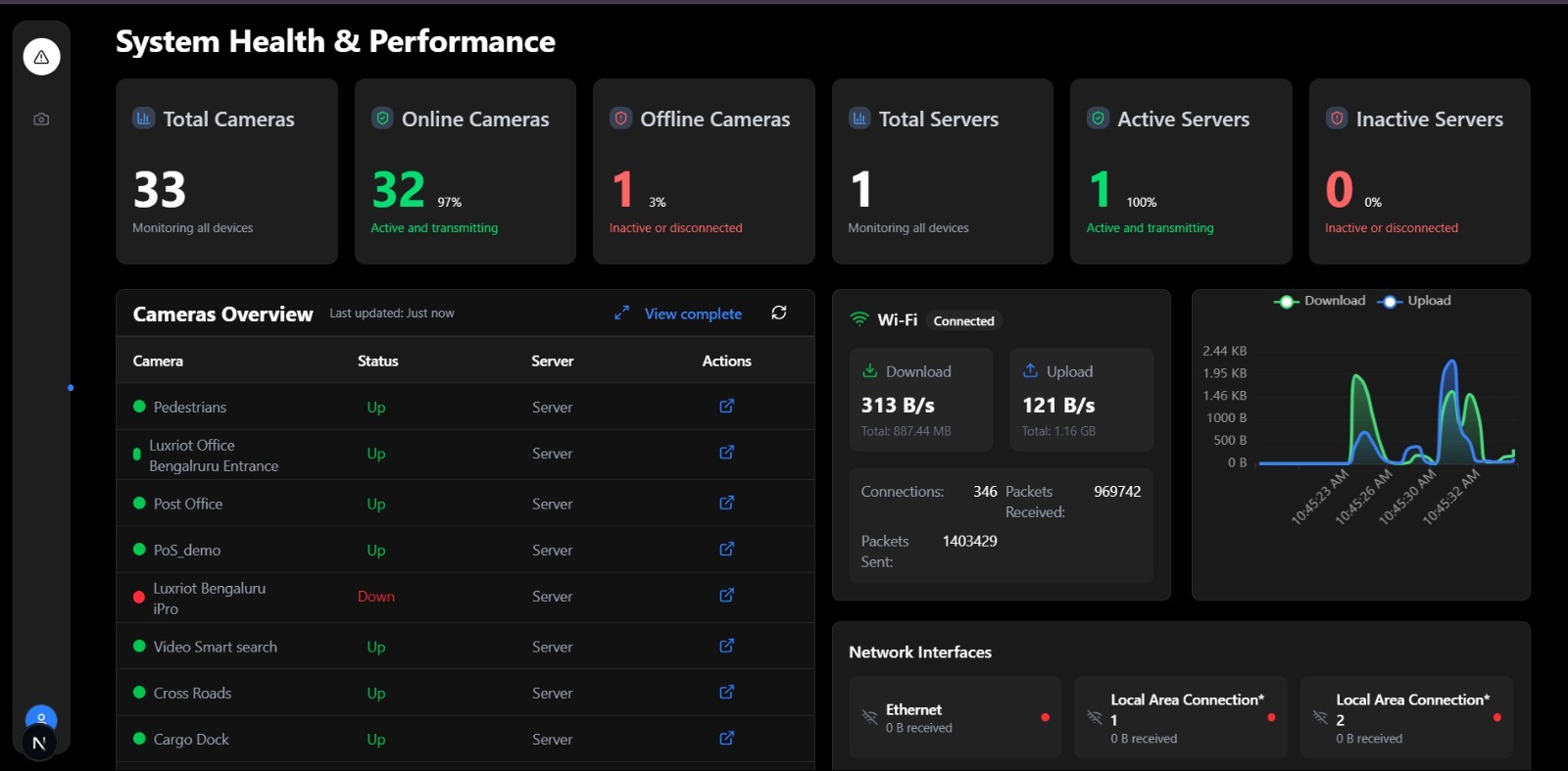1568x771 pixels.
Task: Select Local Area Connection* 2 interface
Action: pos(1405,717)
